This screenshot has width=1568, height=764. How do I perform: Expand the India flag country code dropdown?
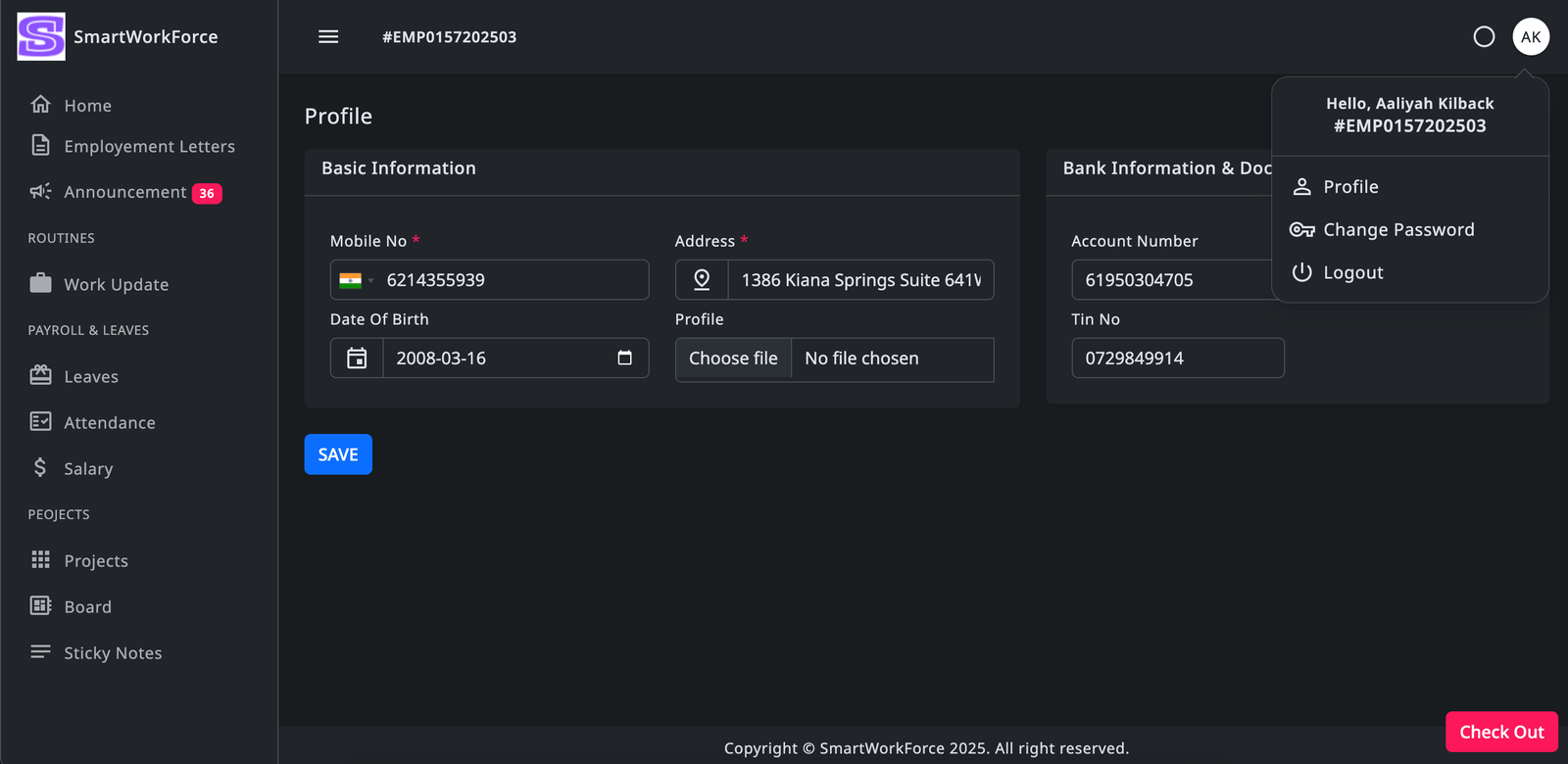(357, 280)
